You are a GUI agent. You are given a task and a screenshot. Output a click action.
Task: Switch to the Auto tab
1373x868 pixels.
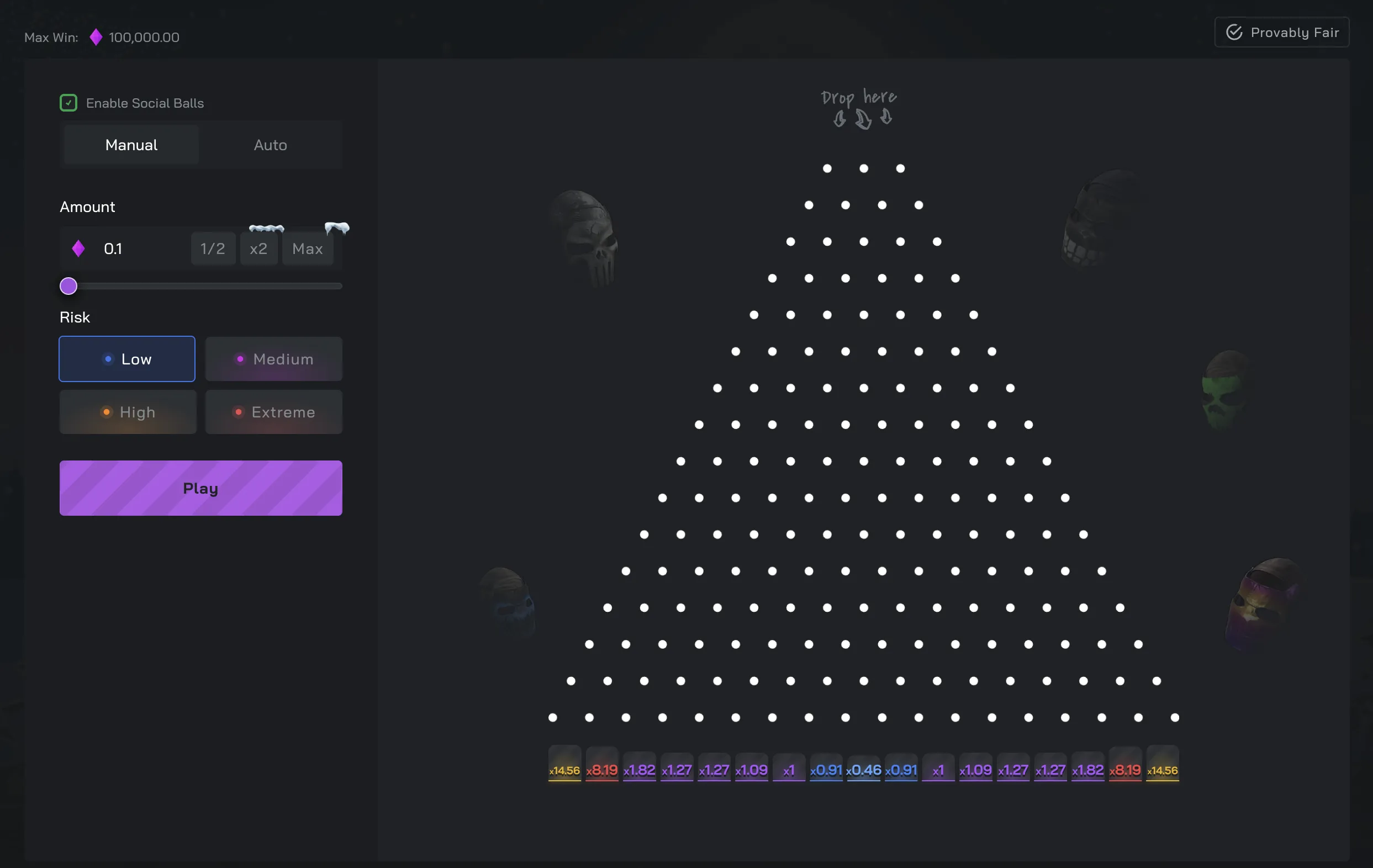pos(270,145)
